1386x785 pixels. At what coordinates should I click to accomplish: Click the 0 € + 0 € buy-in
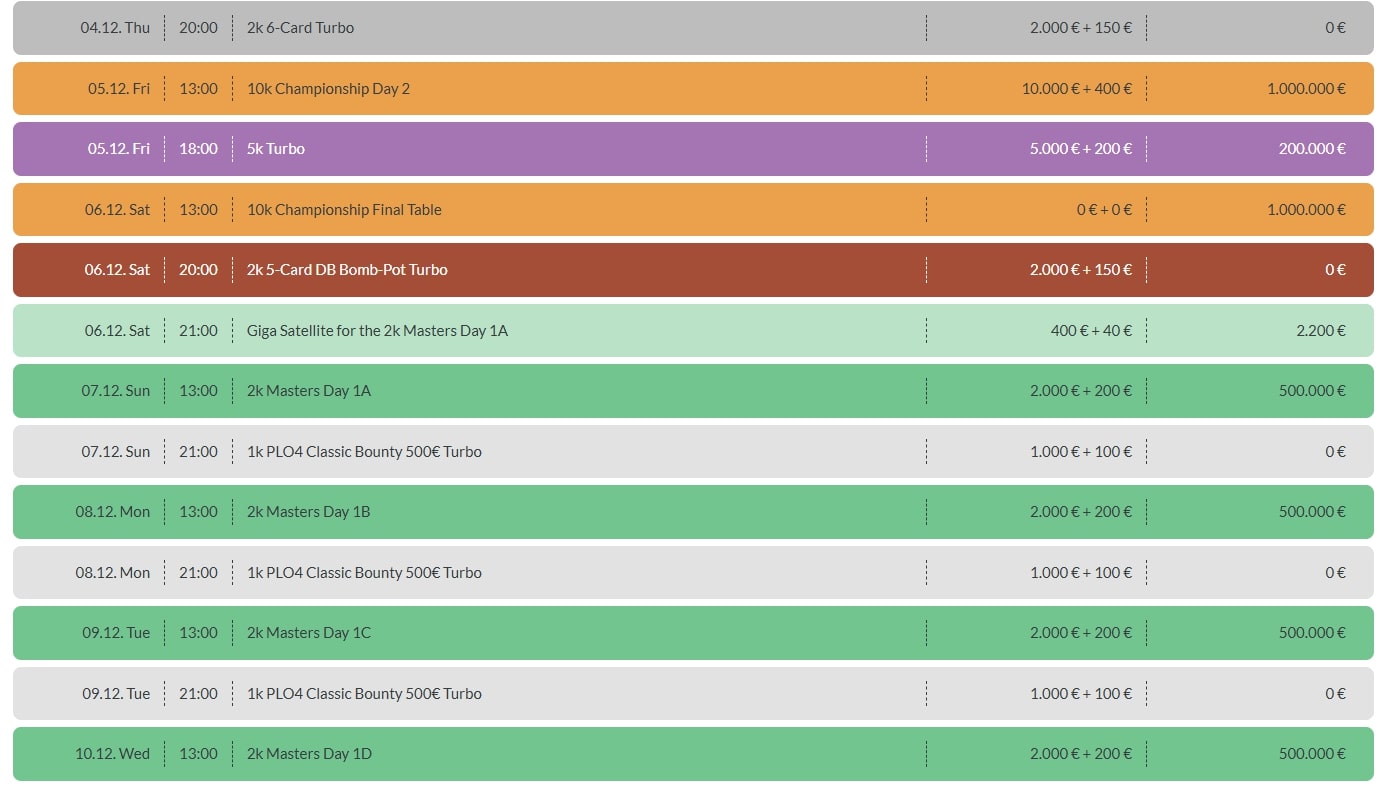(x=1104, y=210)
